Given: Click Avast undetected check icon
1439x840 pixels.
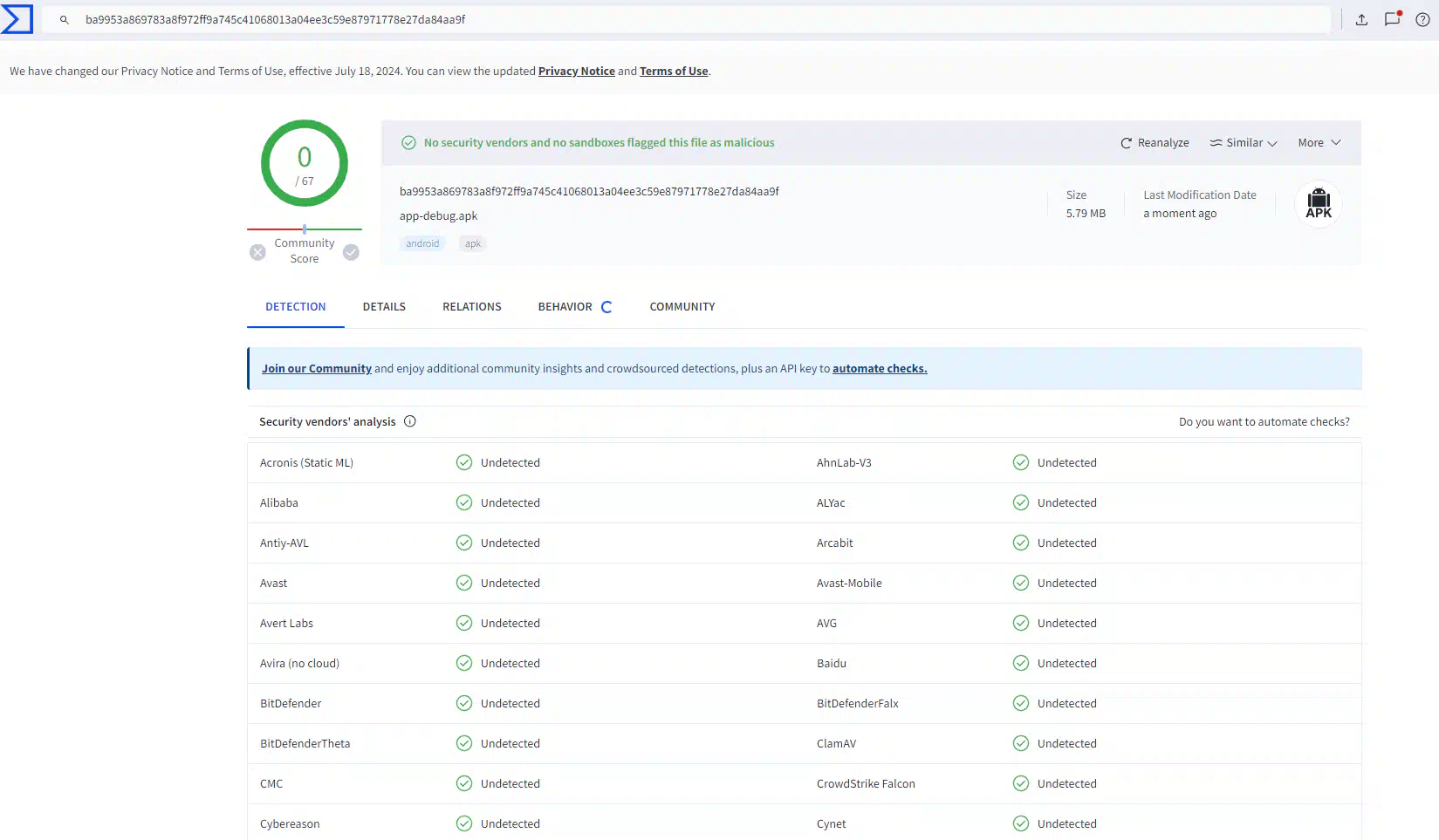Looking at the screenshot, I should [464, 583].
